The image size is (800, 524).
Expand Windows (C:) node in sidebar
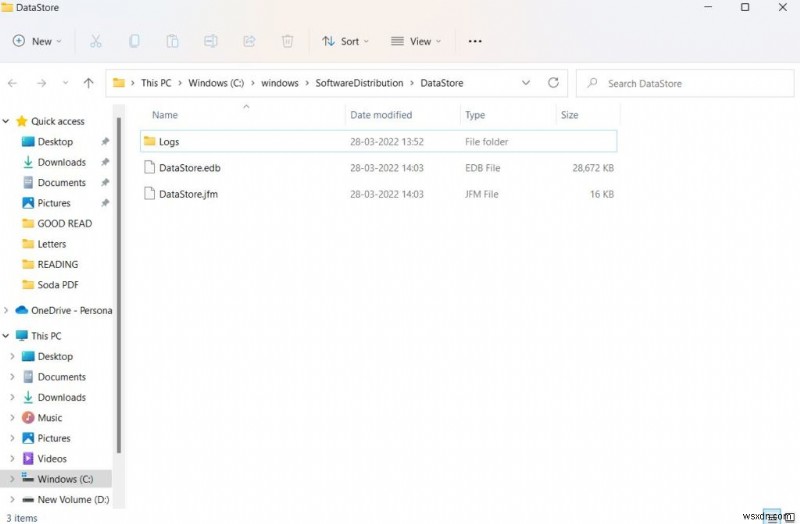pyautogui.click(x=12, y=479)
